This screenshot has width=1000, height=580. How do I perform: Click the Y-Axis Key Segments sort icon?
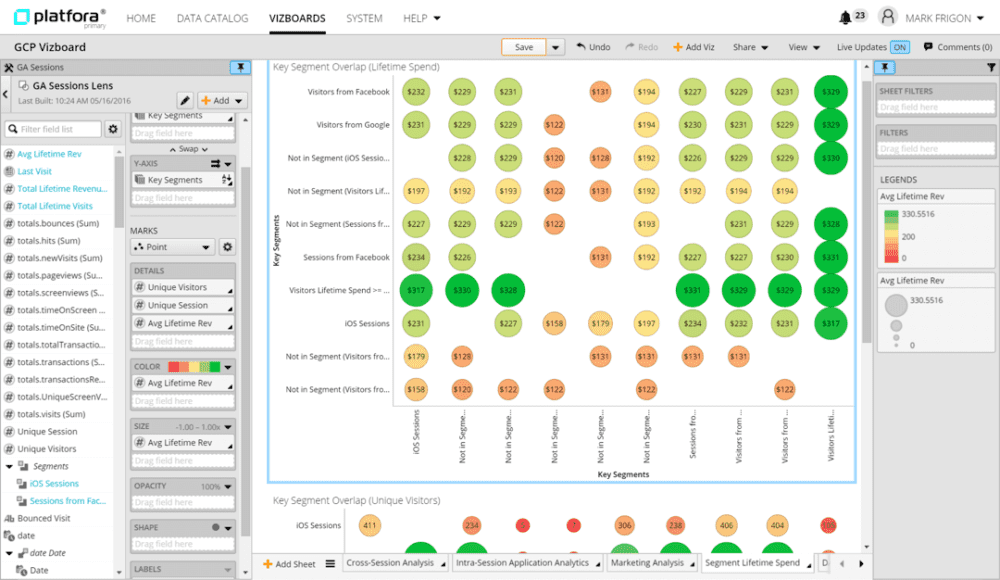[x=226, y=180]
